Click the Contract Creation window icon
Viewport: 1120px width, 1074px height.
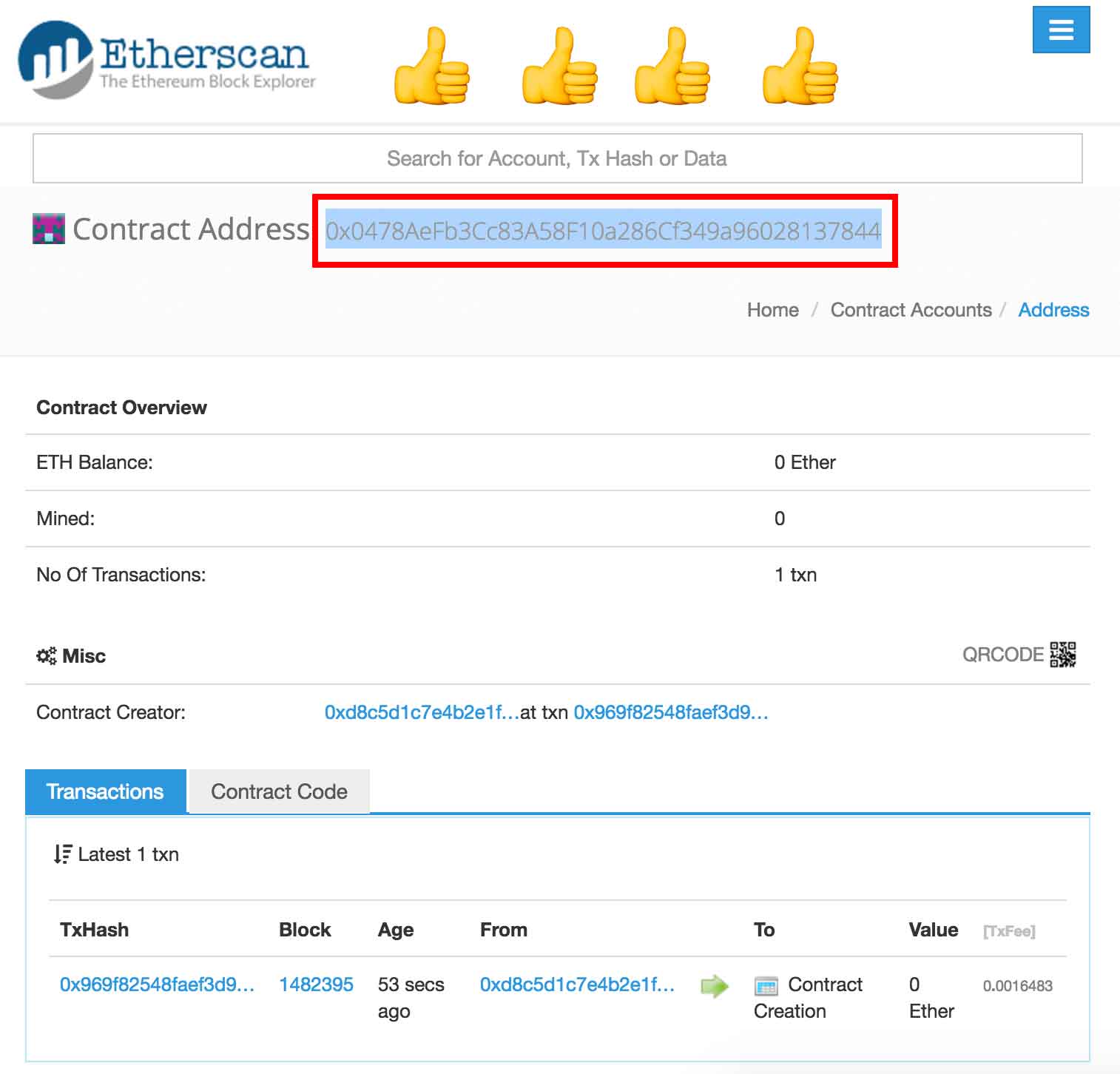point(766,986)
